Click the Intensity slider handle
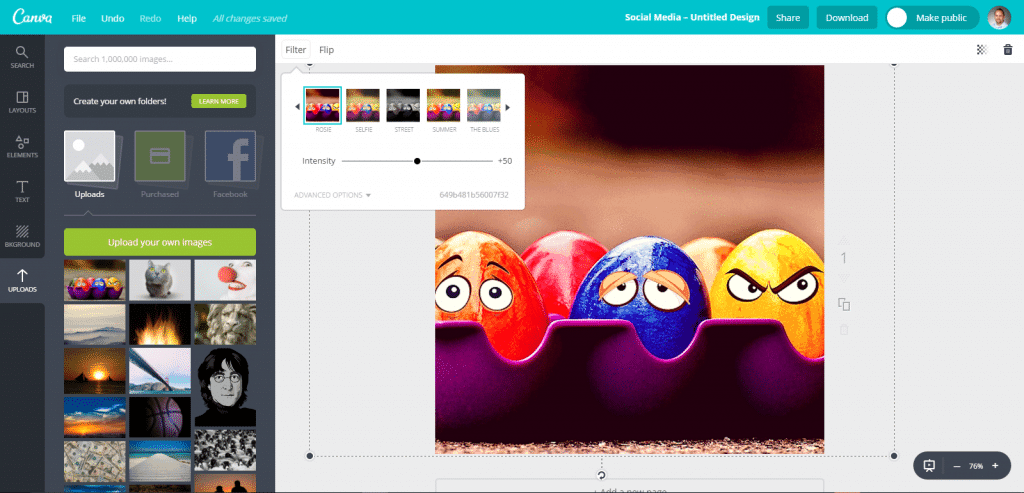This screenshot has height=493, width=1024. 417,161
